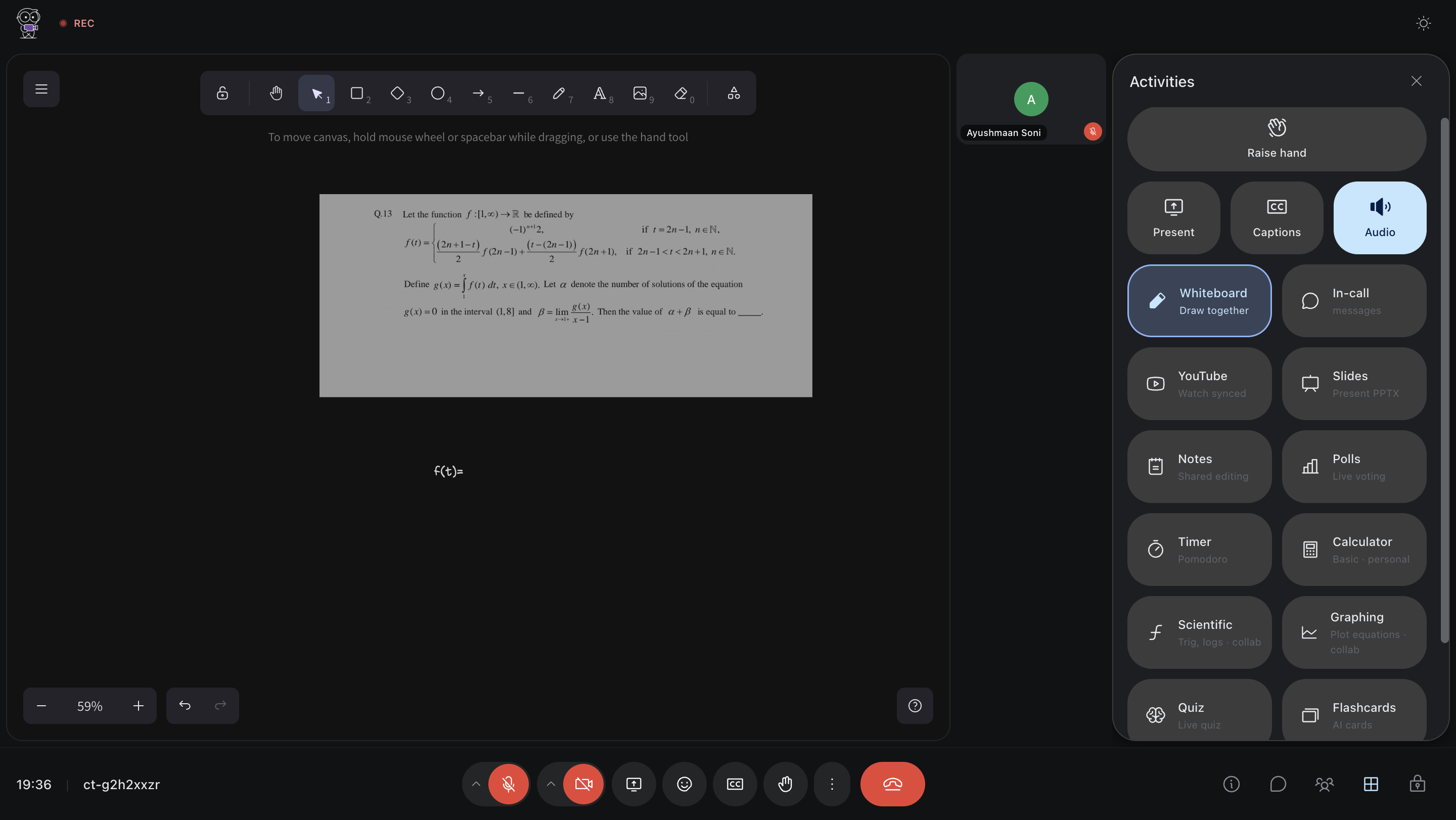The image size is (1456, 820).
Task: Close the Activities panel
Action: pyautogui.click(x=1417, y=81)
